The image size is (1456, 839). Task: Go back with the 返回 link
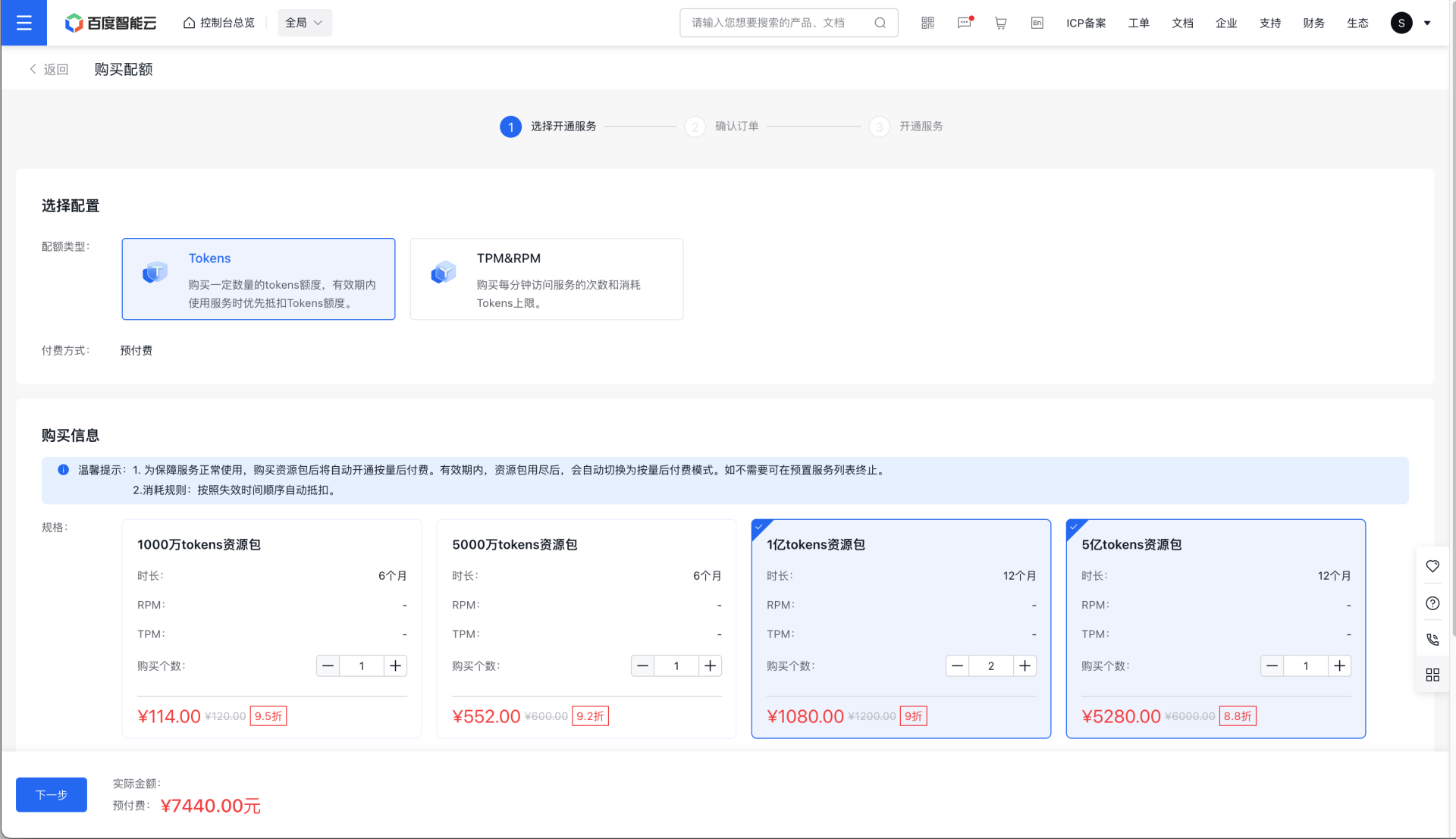click(x=49, y=69)
